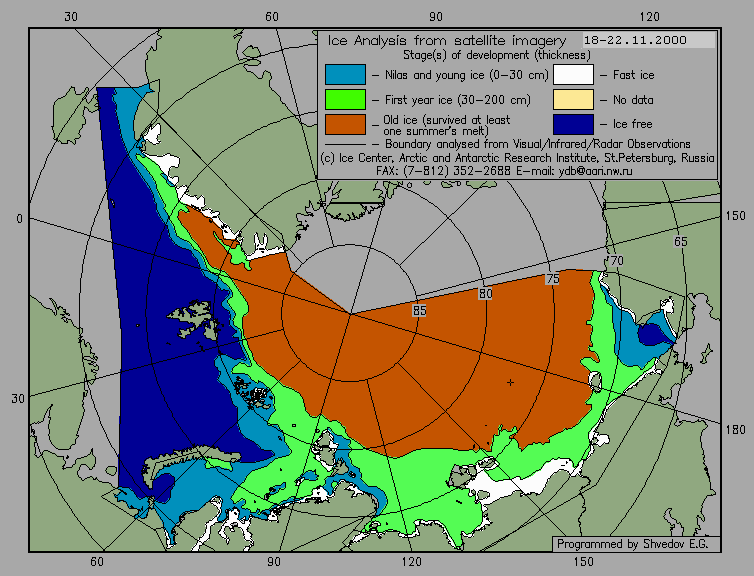Click the 80 latitude label
The image size is (754, 576).
pos(485,293)
